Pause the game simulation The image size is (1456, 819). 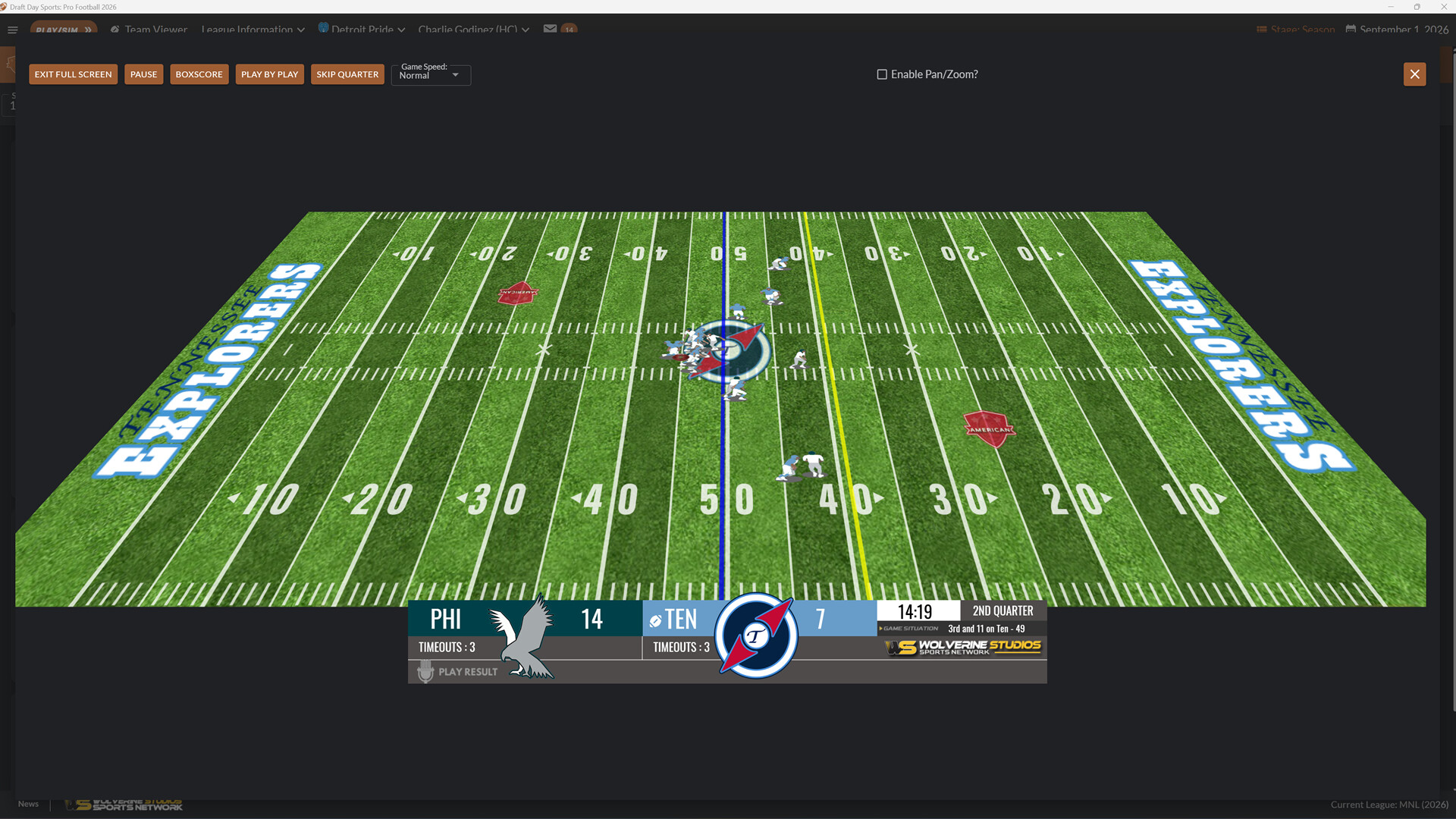click(143, 74)
